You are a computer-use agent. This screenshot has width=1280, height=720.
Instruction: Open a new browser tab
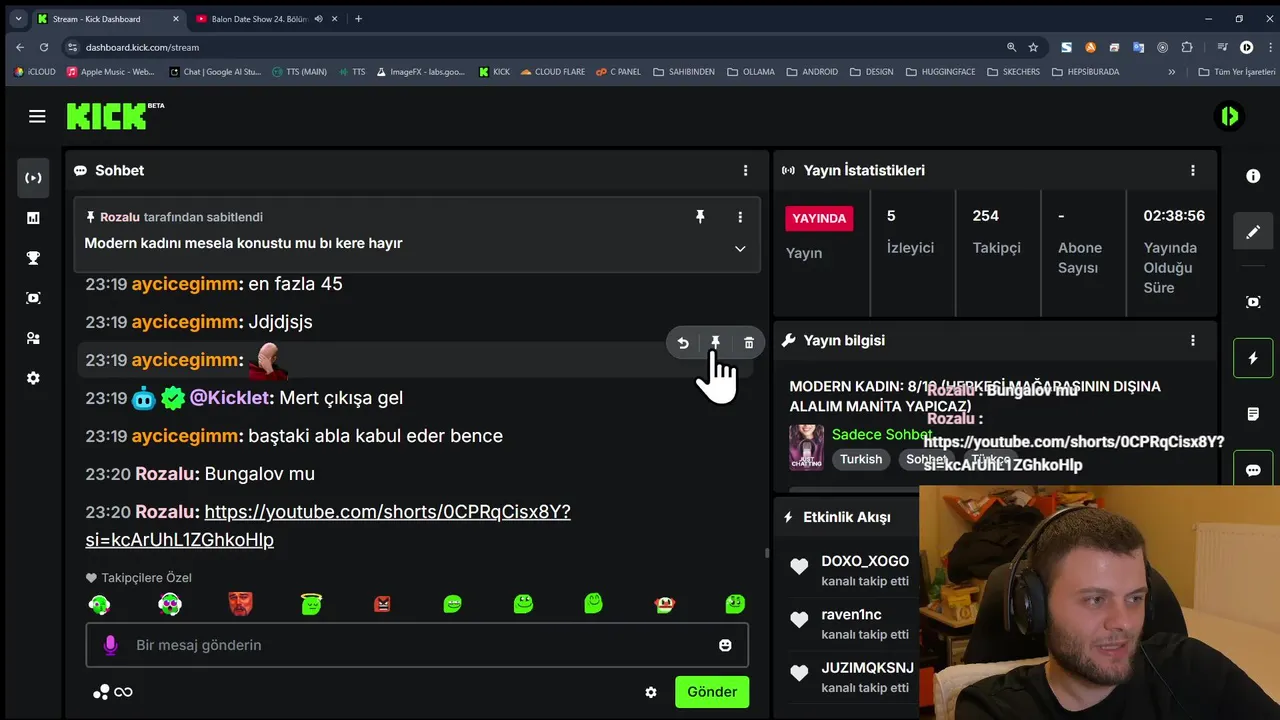pyautogui.click(x=358, y=19)
